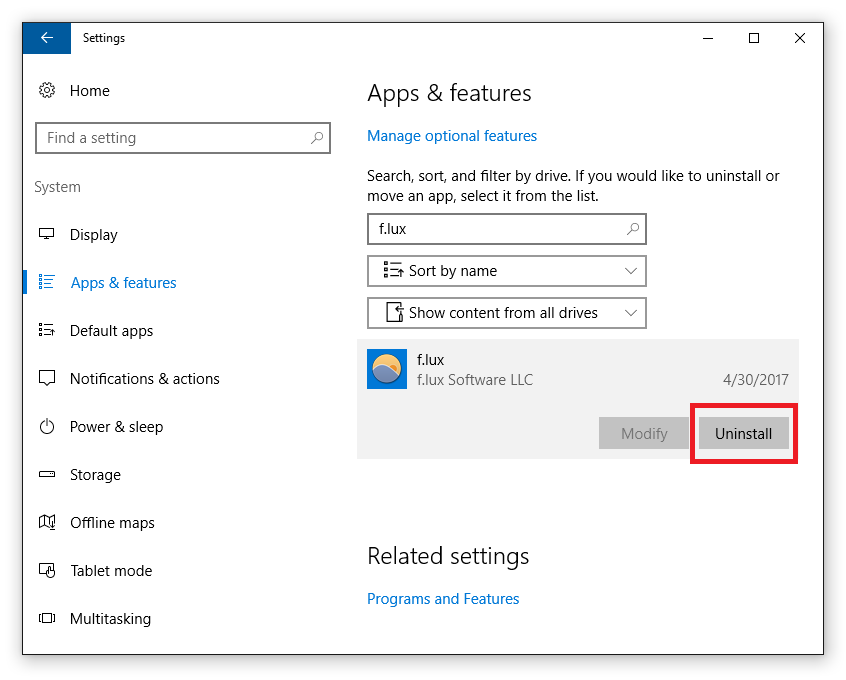Viewport: 846px width, 680px height.
Task: Click the System section heading
Action: tap(57, 187)
